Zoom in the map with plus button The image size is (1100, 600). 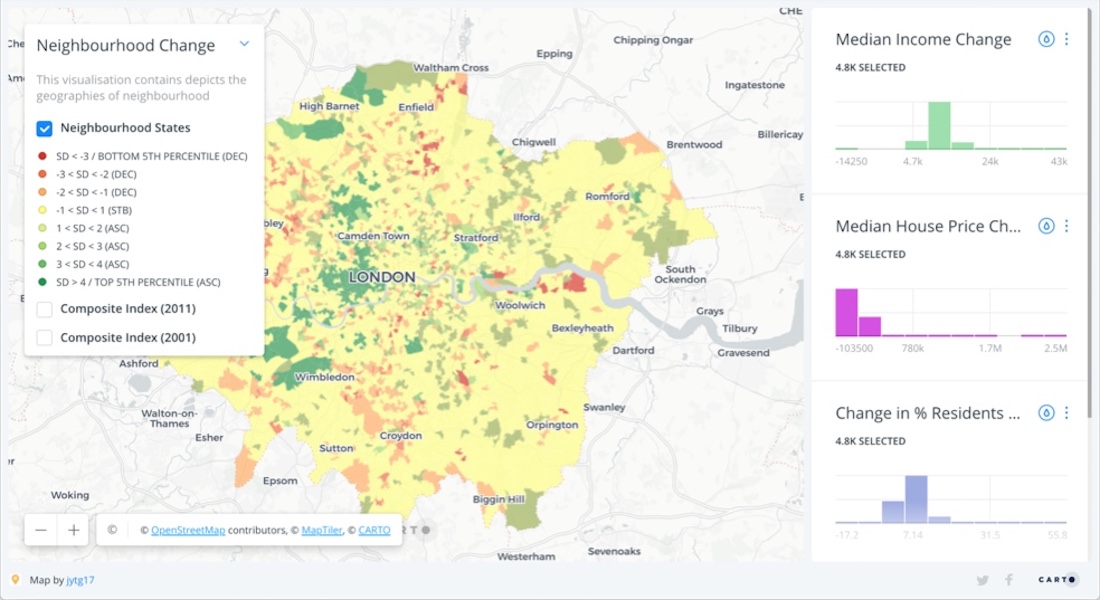tap(73, 530)
